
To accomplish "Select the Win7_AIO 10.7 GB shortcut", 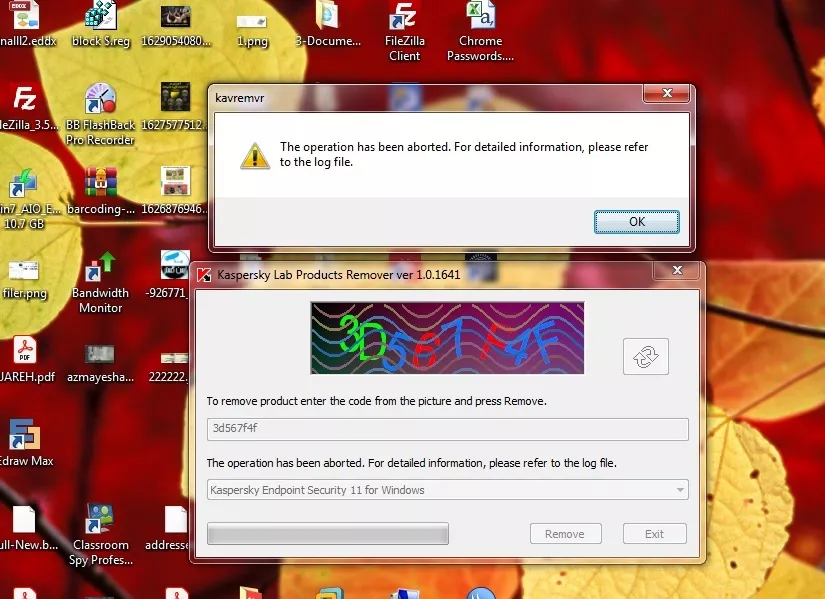I will pyautogui.click(x=26, y=199).
